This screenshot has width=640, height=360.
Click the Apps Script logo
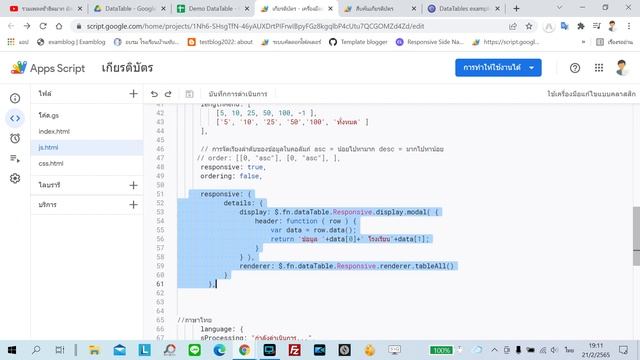pos(48,68)
